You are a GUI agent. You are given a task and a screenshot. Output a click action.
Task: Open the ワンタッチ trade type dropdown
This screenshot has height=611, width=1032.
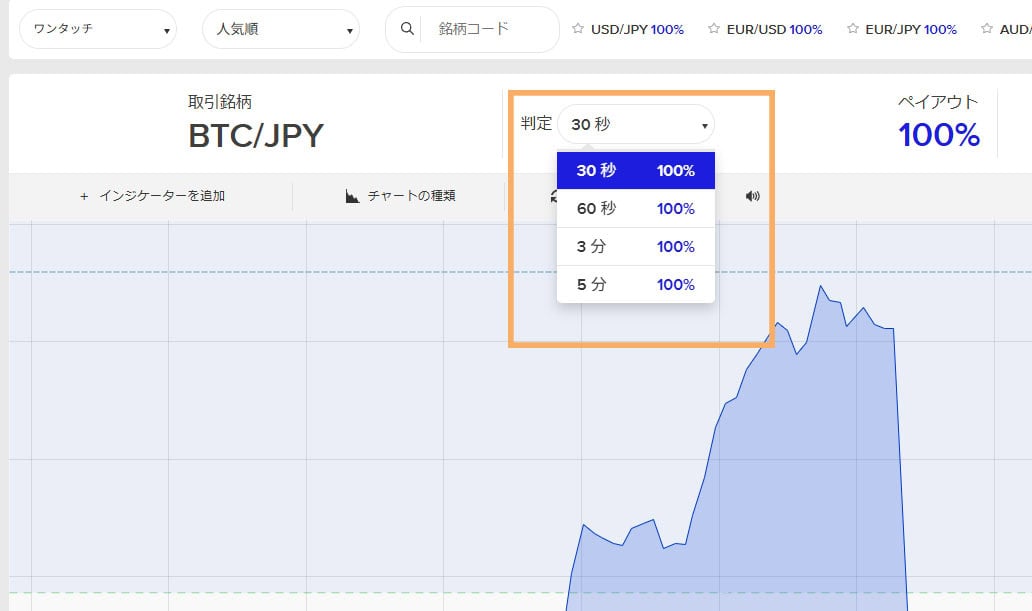click(98, 29)
